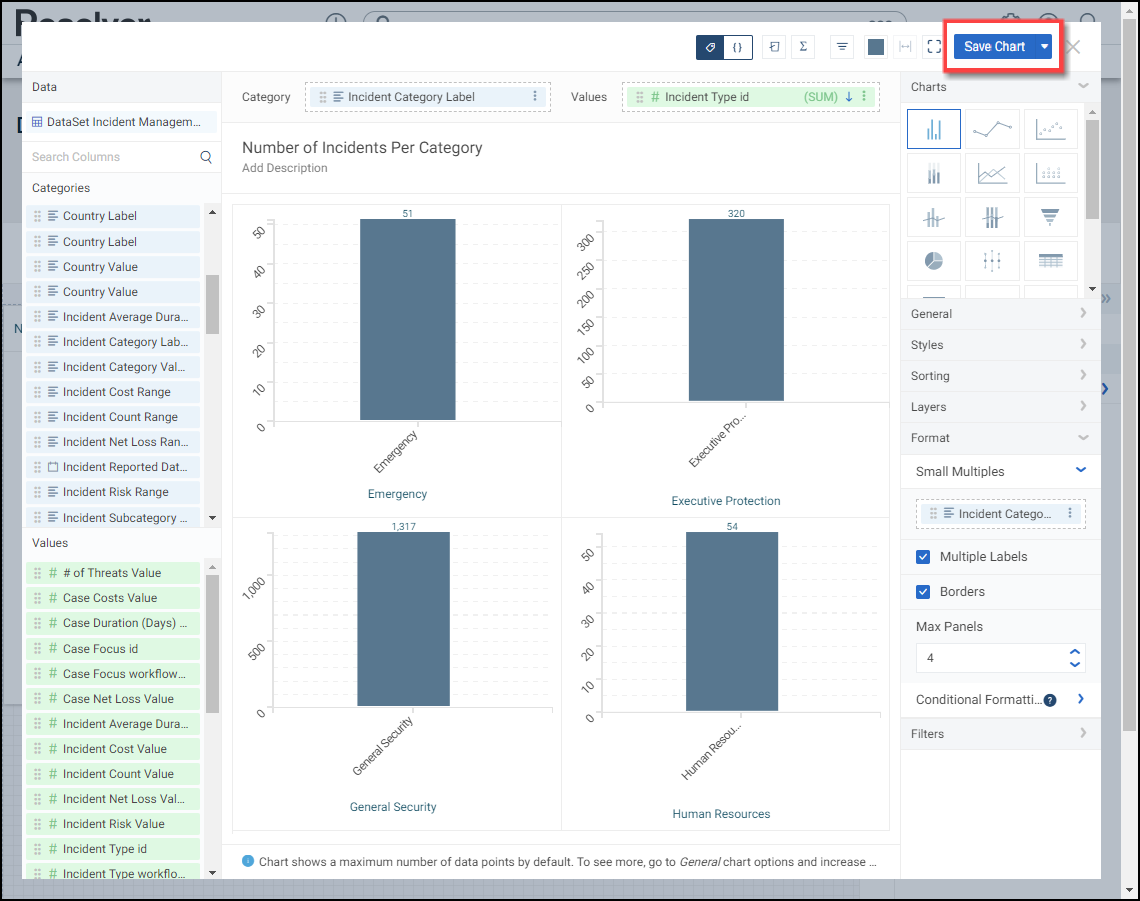Click the search icon in Search Columns
The width and height of the screenshot is (1140, 901).
[x=206, y=157]
